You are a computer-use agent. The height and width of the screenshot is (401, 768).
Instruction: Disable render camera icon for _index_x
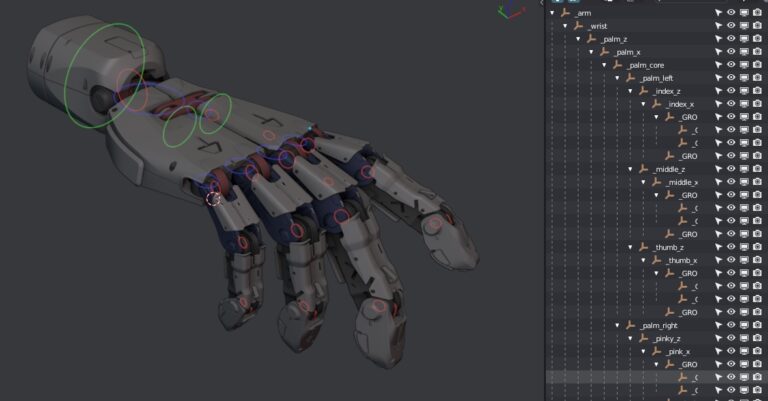[x=757, y=104]
